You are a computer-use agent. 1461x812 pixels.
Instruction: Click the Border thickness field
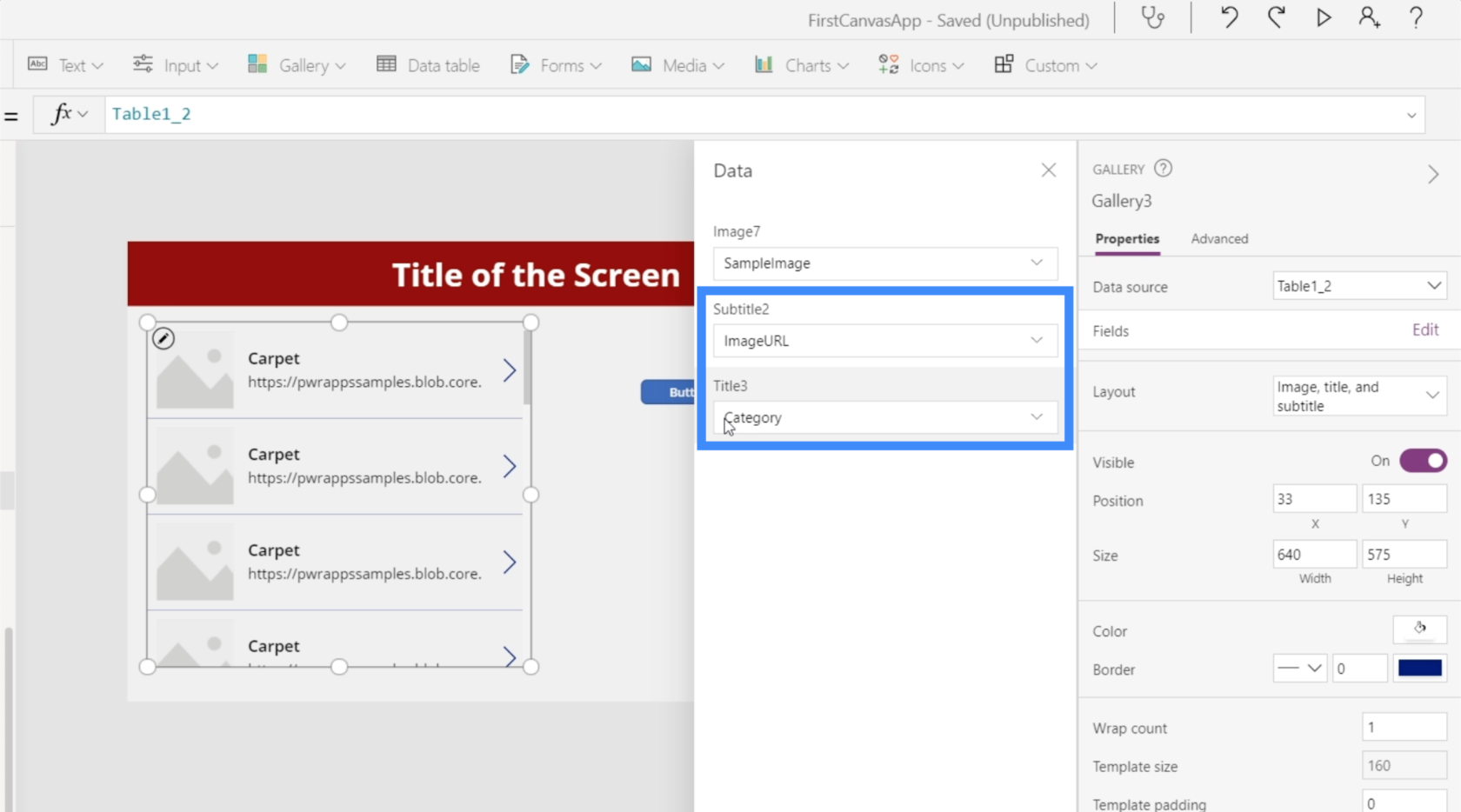[1359, 669]
